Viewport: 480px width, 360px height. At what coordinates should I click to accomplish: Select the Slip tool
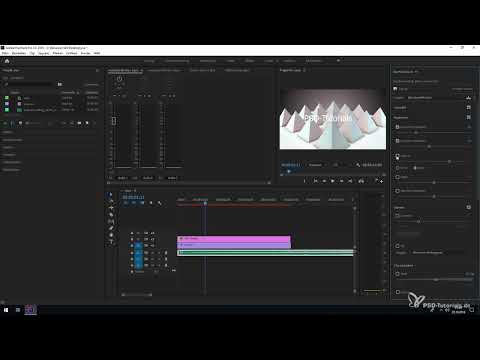coord(111,221)
